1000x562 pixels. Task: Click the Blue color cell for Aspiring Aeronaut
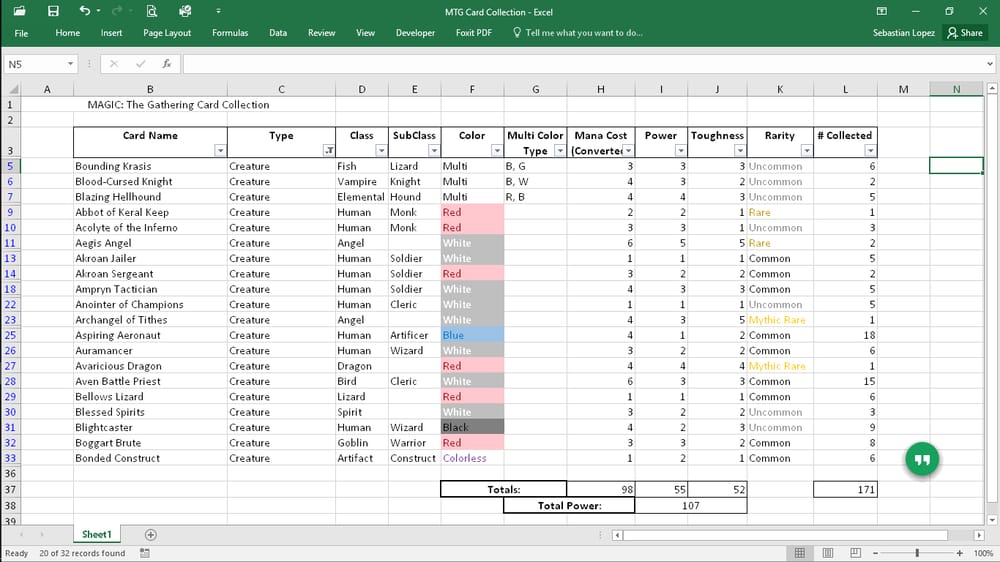click(x=472, y=336)
